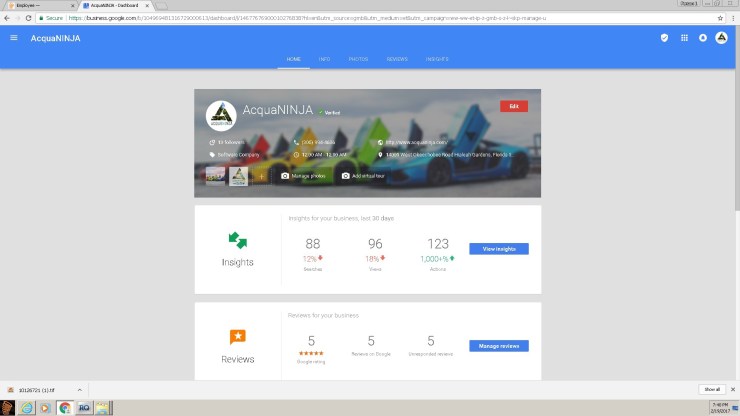The height and width of the screenshot is (416, 740).
Task: Click the View insights button
Action: point(498,249)
